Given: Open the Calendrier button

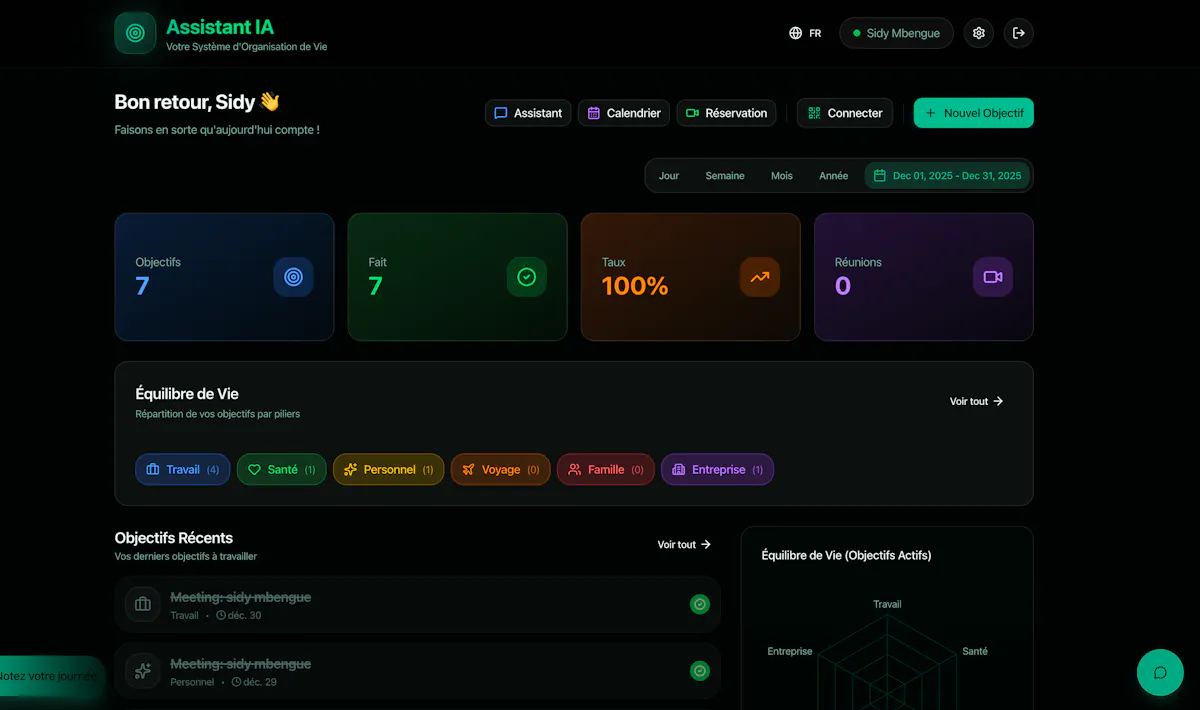Looking at the screenshot, I should pos(624,113).
